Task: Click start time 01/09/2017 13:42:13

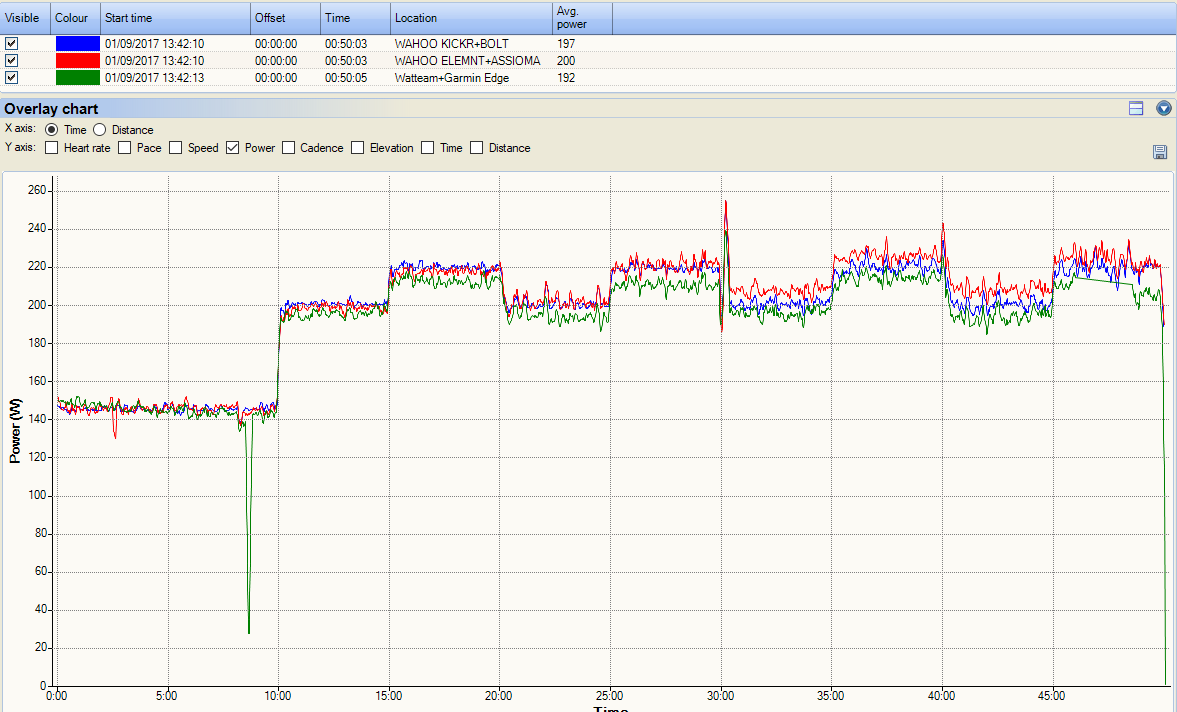Action: (154, 78)
